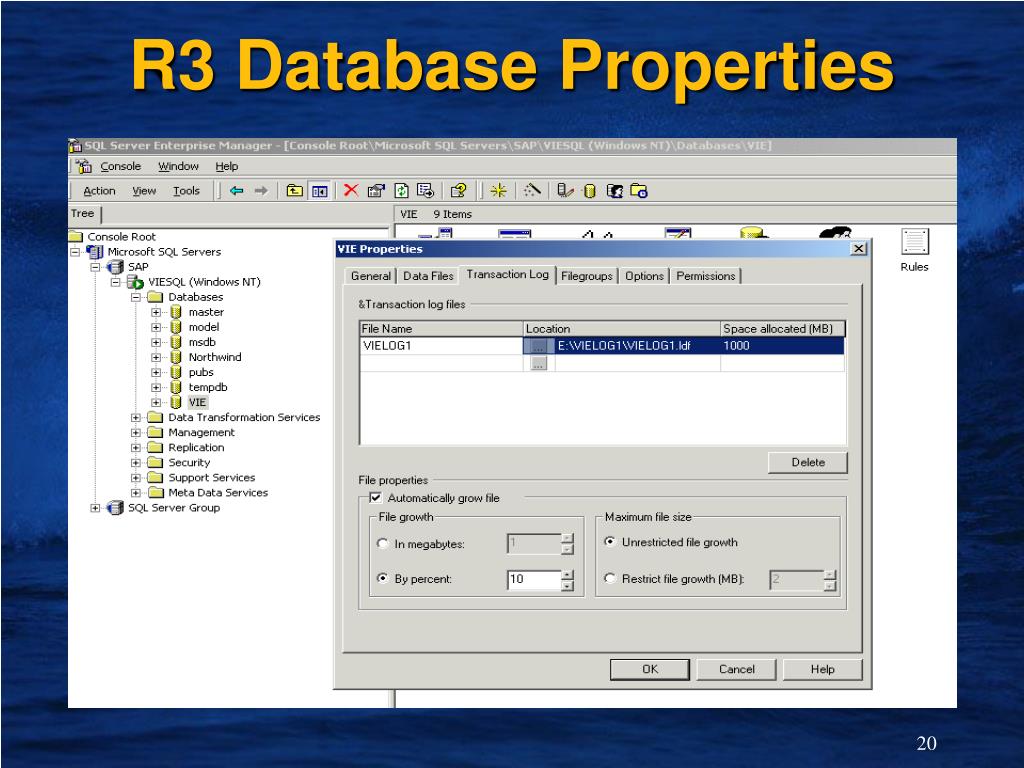
Task: Click the yellow New star toolbar icon
Action: coord(498,191)
